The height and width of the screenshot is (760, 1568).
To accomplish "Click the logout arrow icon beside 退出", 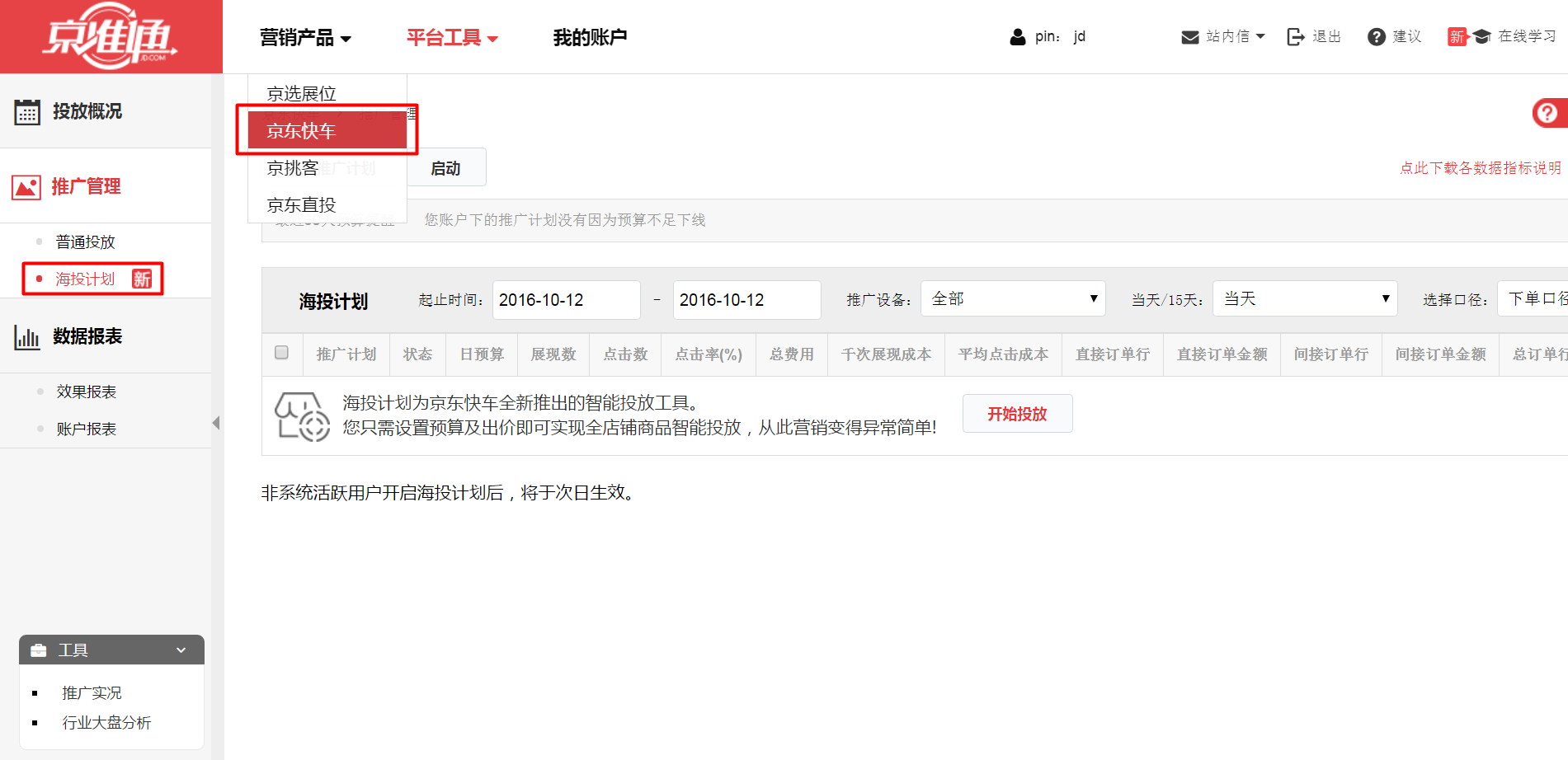I will pos(1296,37).
